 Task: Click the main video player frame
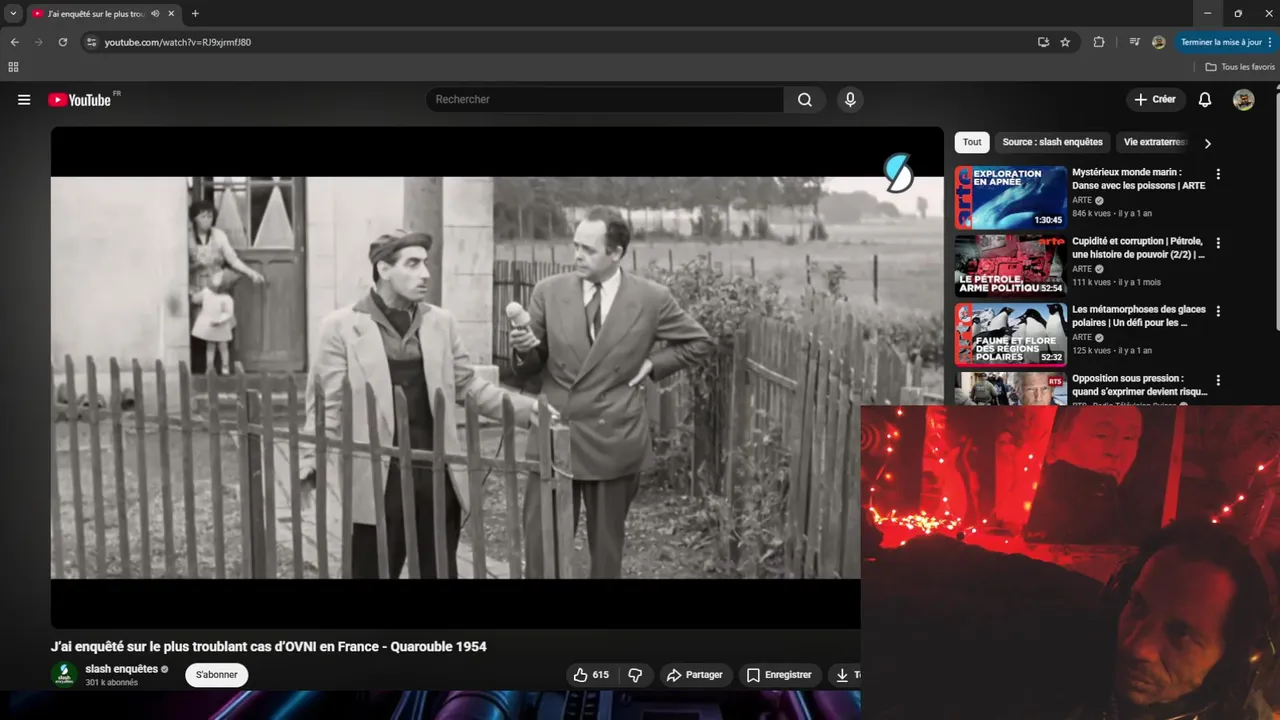[497, 377]
